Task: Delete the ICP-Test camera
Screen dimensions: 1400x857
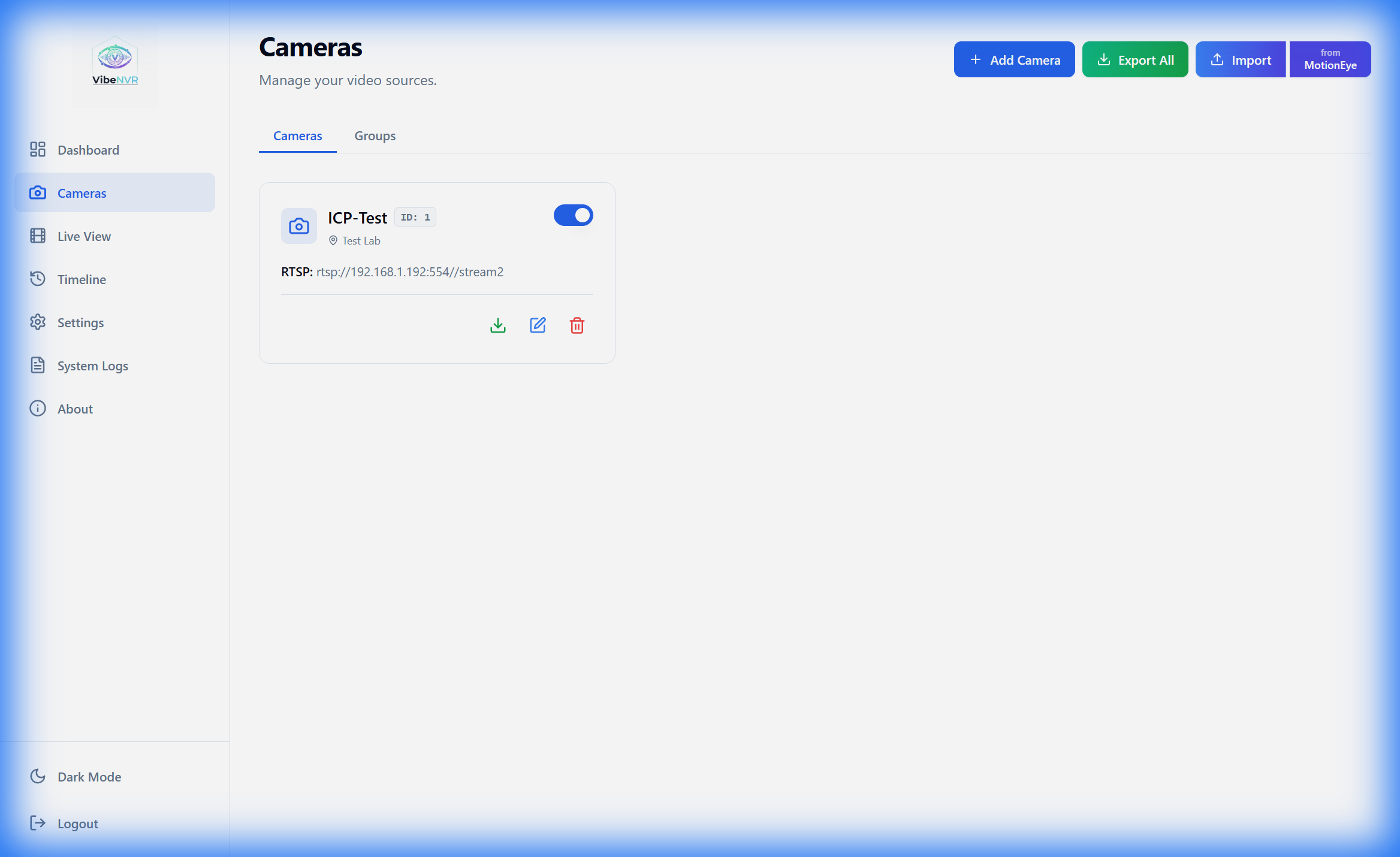Action: tap(577, 325)
